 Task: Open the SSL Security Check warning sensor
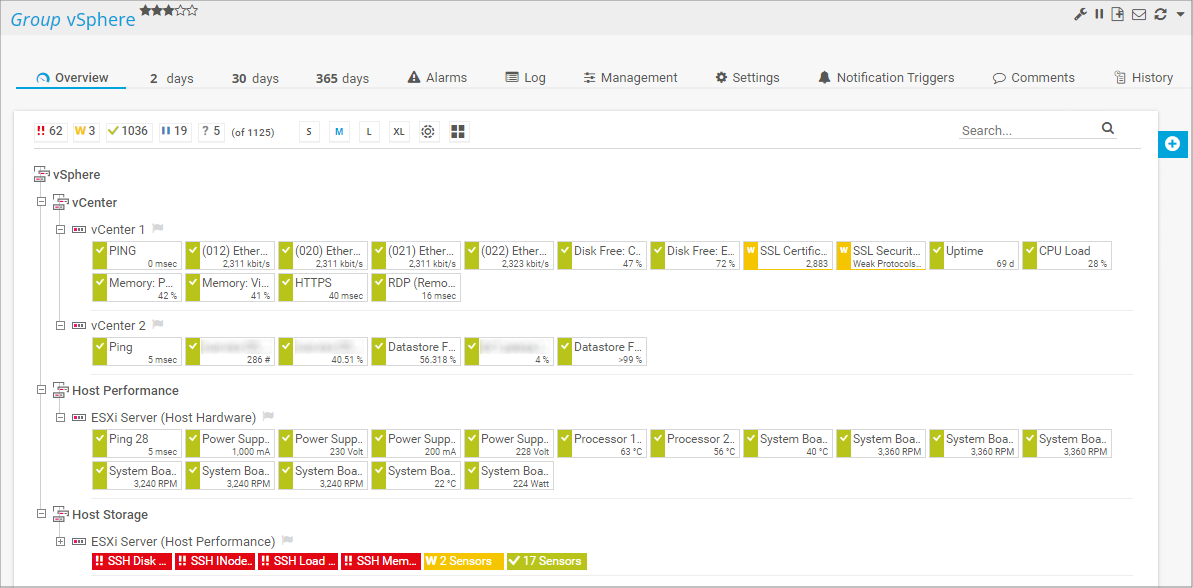click(880, 256)
